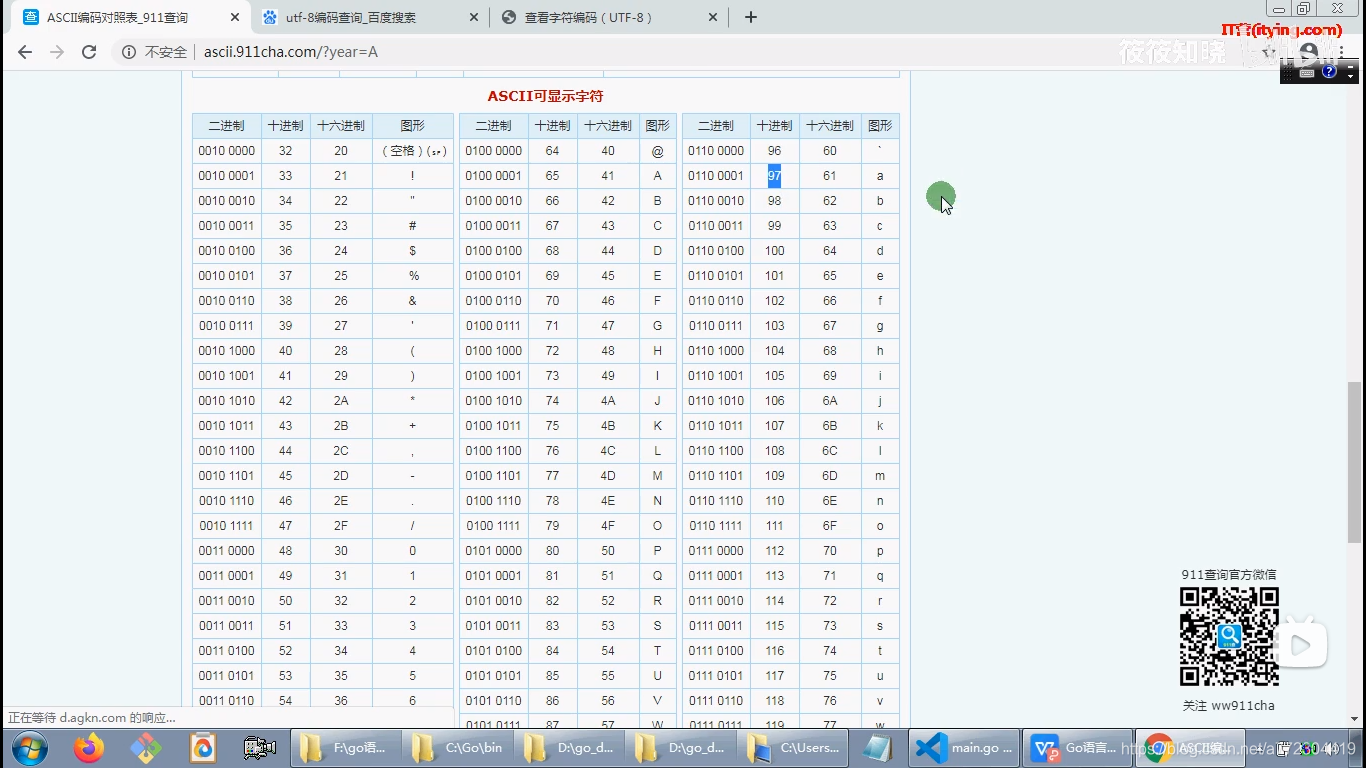
Task: Switch to the 查看字符编码 (UTF-8) tab
Action: click(610, 17)
